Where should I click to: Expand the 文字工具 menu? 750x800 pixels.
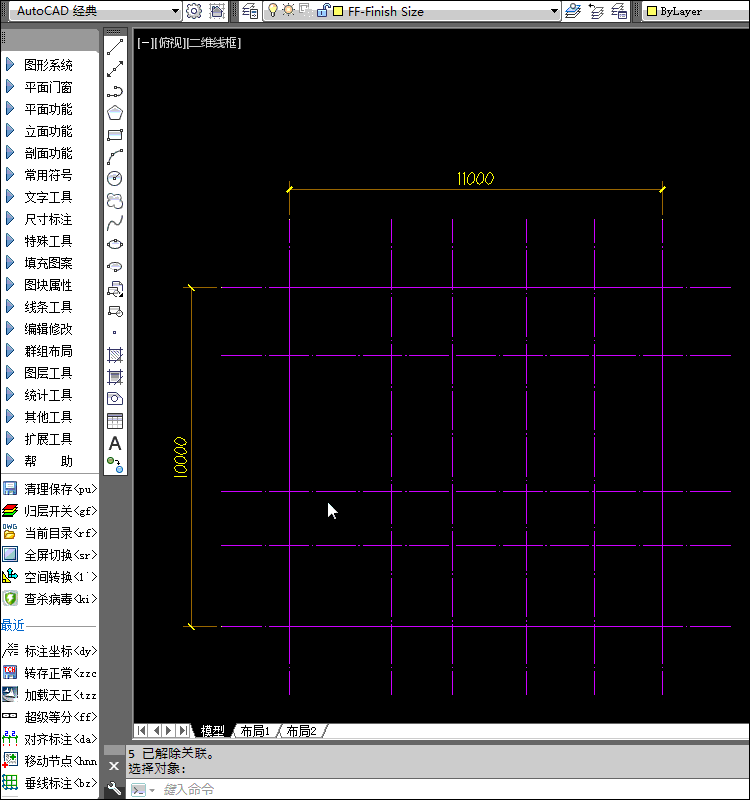point(49,197)
